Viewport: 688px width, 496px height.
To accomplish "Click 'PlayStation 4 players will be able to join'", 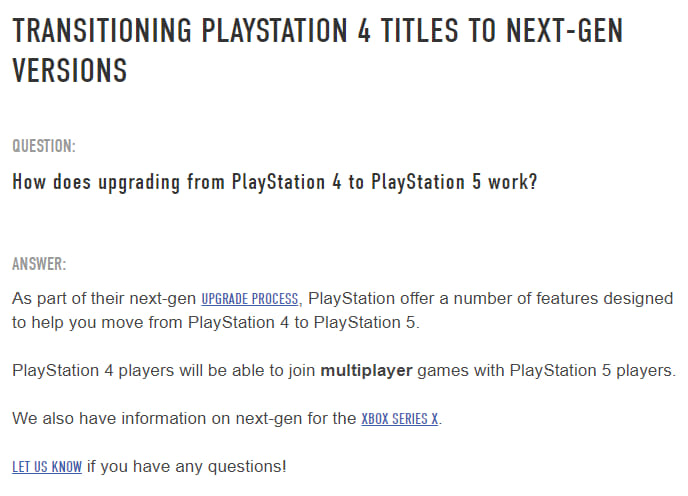I will coord(164,371).
